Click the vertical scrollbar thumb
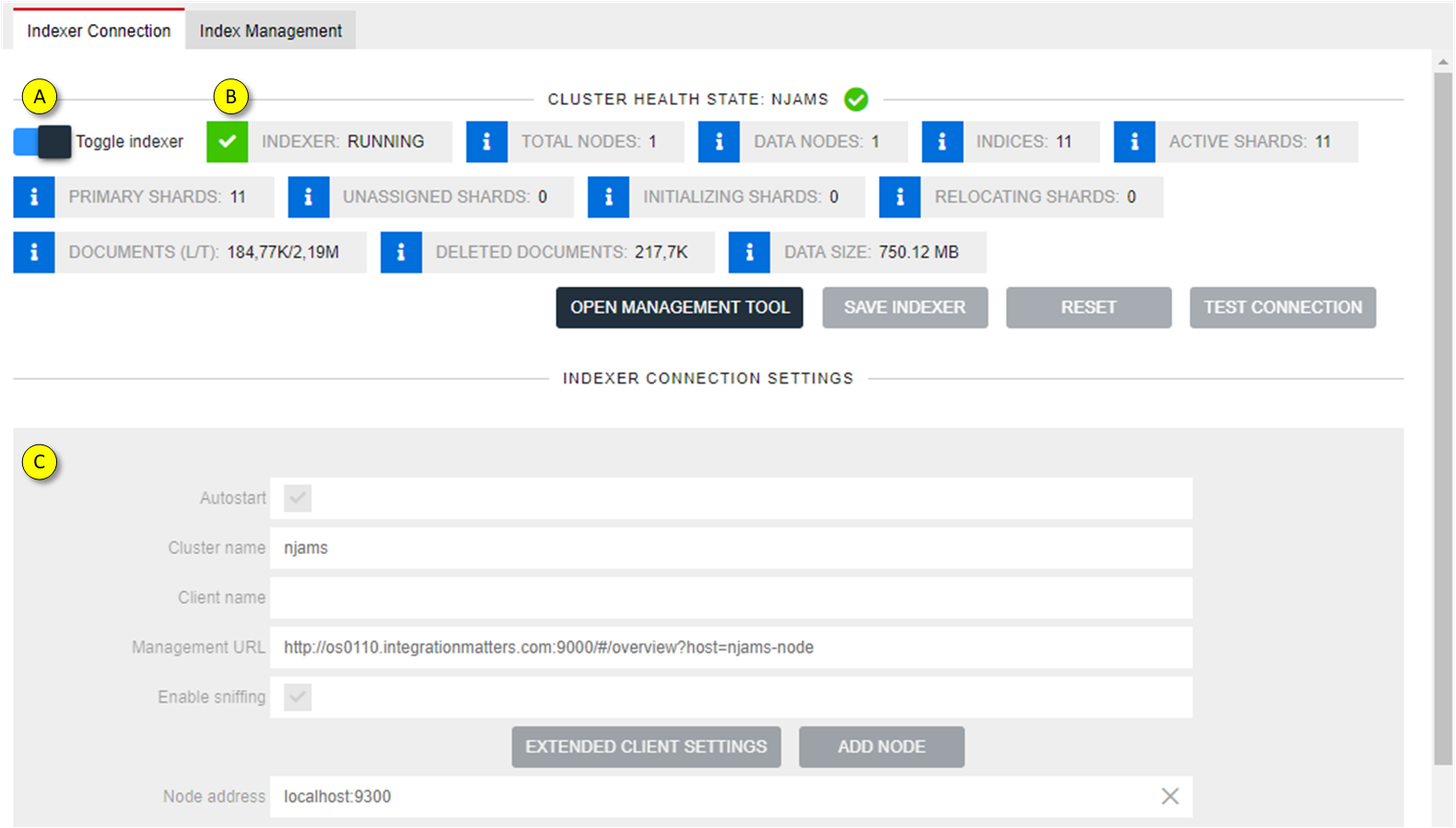Screen dimensions: 1456x828 coord(1443,419)
